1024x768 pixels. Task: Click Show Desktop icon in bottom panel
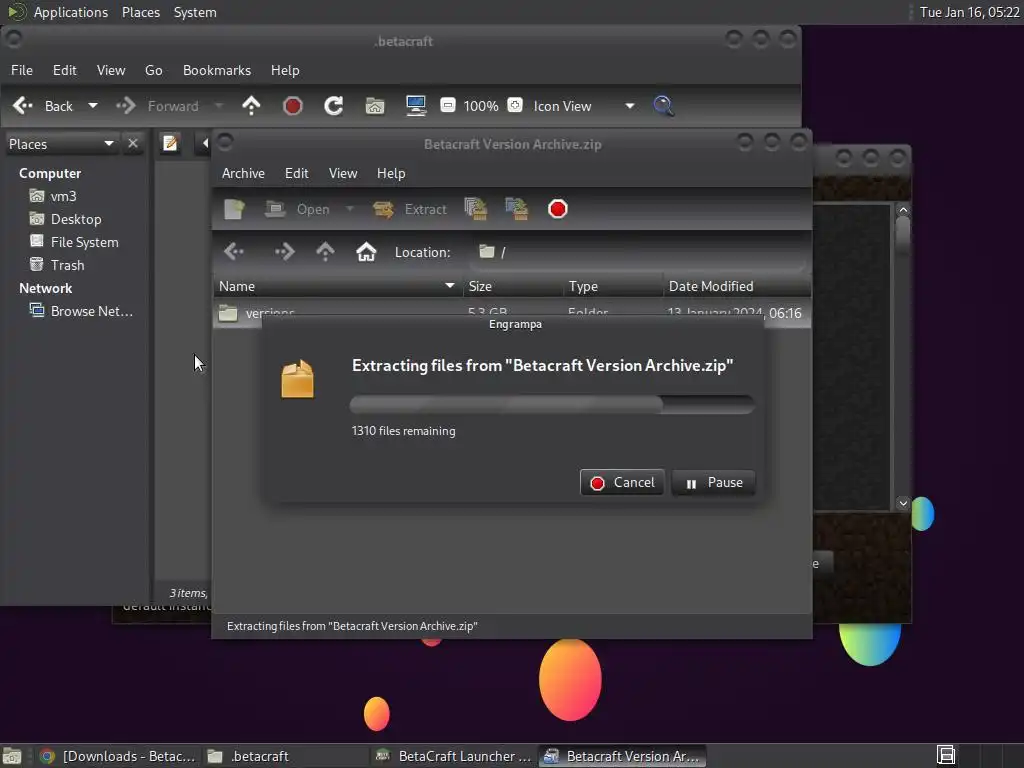pos(12,756)
